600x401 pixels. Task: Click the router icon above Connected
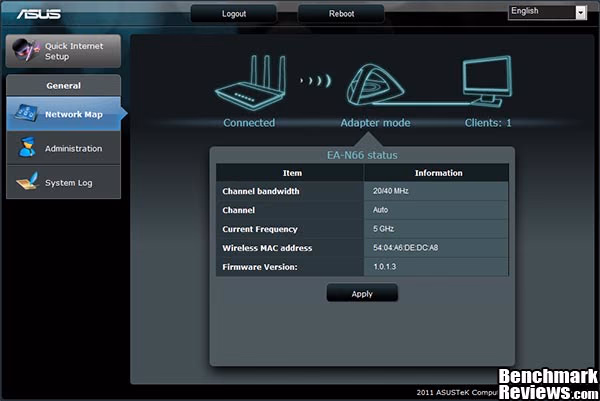(251, 82)
